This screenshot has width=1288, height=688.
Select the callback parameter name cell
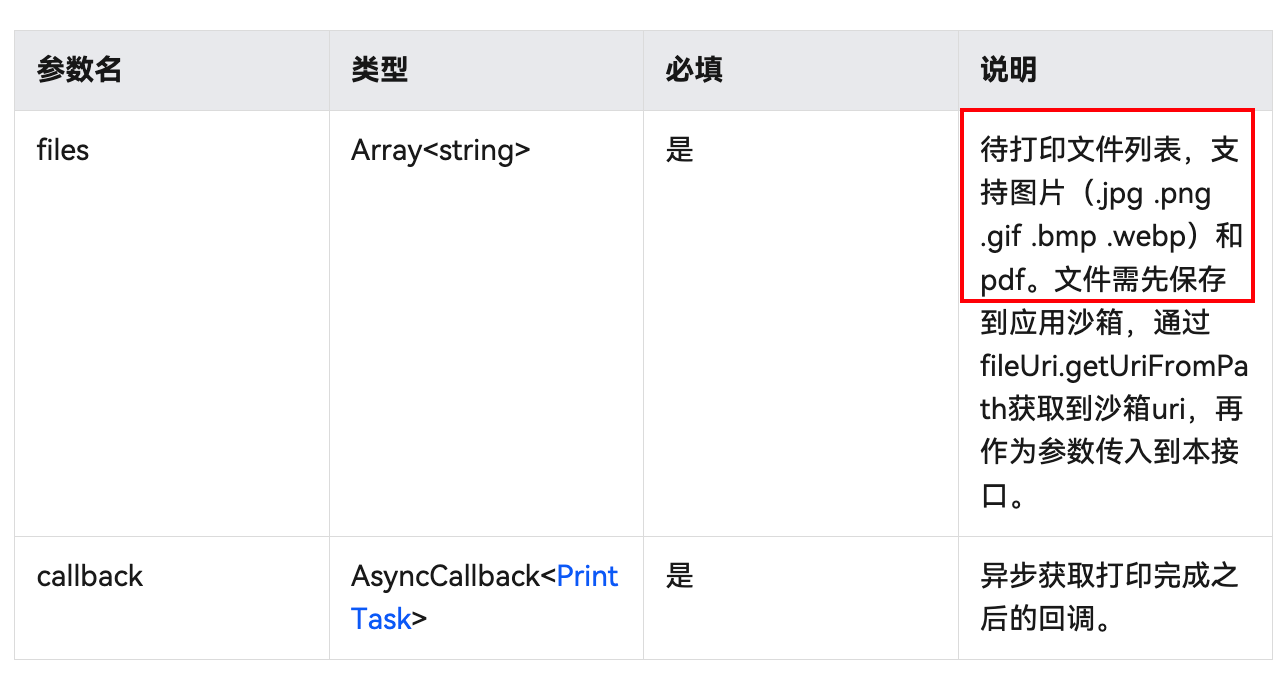(x=90, y=577)
